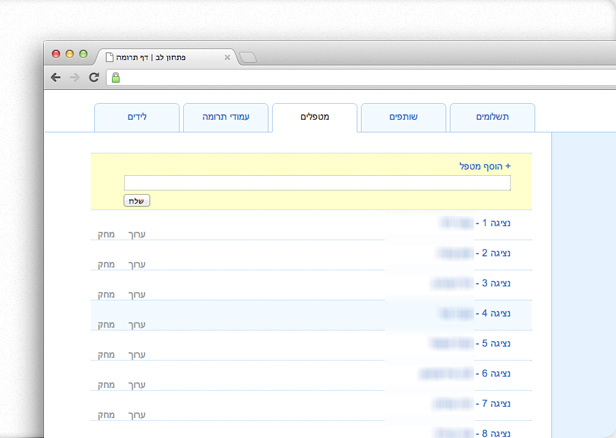This screenshot has height=438, width=616.
Task: Delete נציגה 5 via מחק
Action: coord(106,355)
